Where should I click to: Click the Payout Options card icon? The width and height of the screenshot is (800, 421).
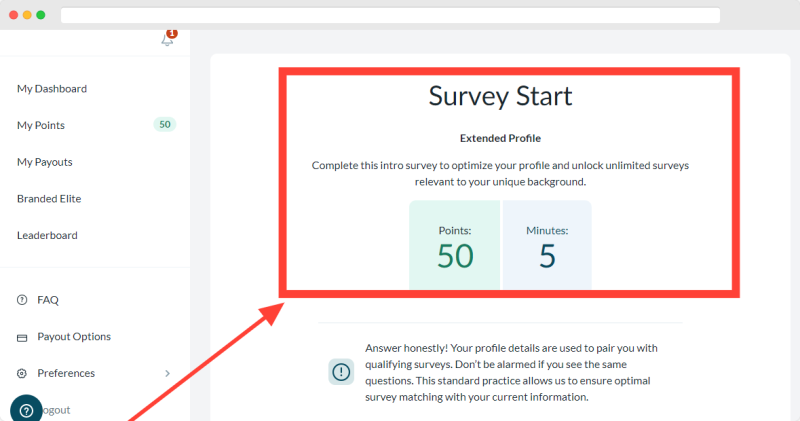(x=22, y=338)
